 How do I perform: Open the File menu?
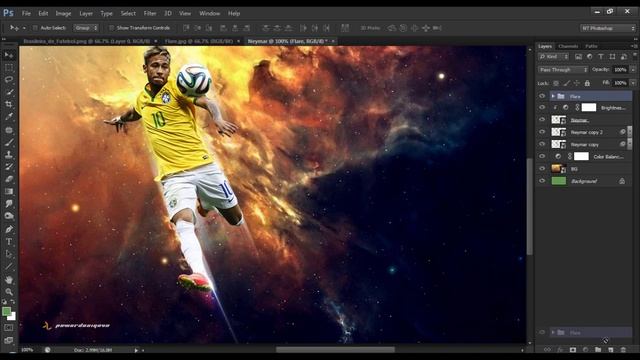[26, 13]
